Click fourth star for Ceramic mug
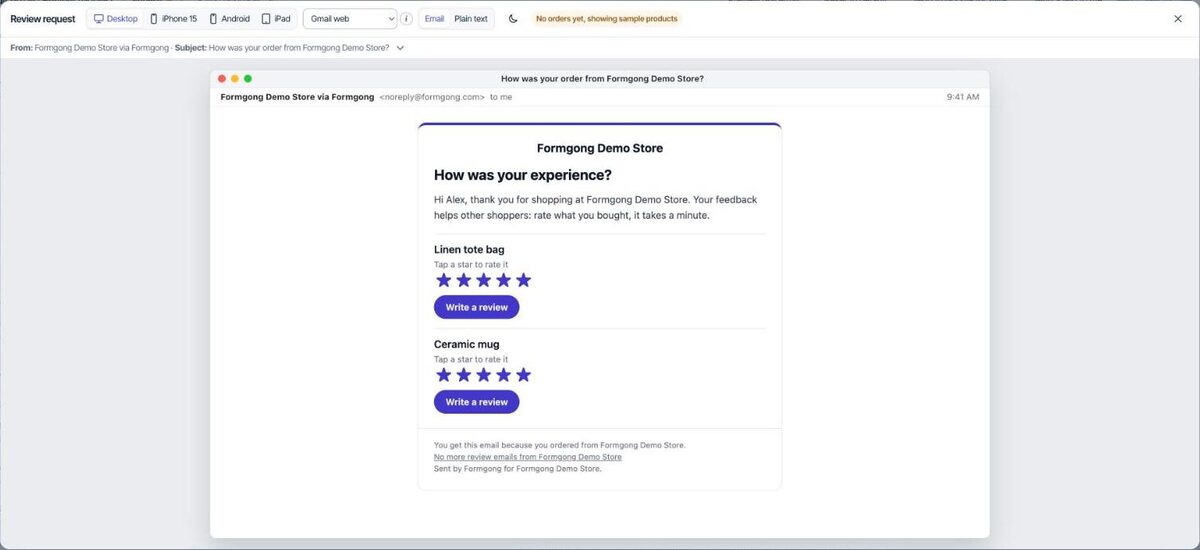1200x550 pixels. tap(503, 375)
